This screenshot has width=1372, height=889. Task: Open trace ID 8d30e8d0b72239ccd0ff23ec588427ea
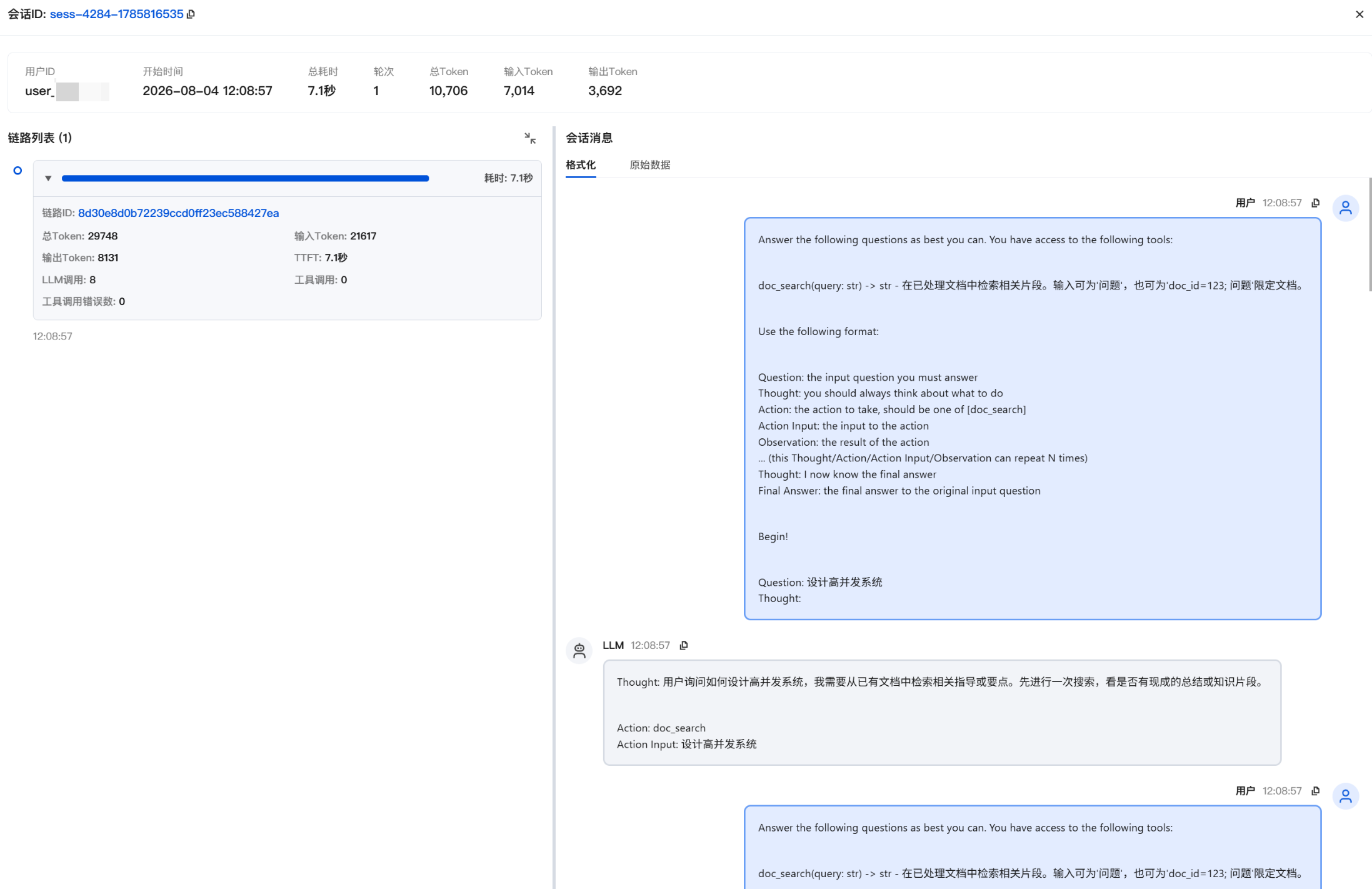(x=178, y=213)
